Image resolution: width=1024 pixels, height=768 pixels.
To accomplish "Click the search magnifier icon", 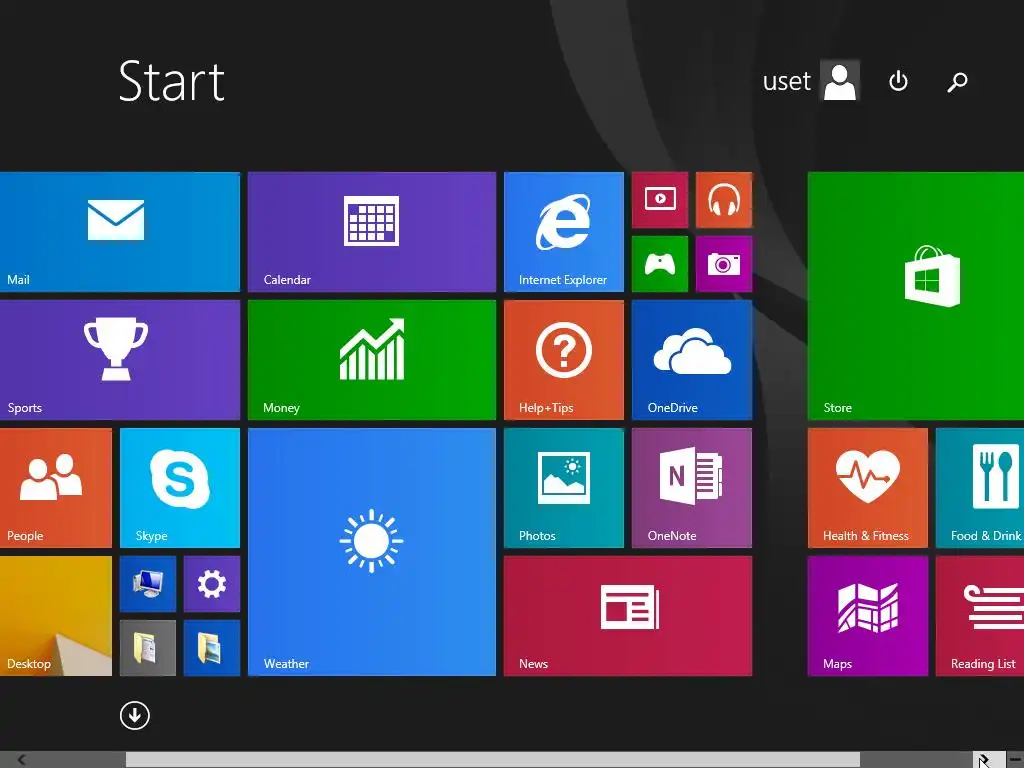I will click(x=957, y=82).
